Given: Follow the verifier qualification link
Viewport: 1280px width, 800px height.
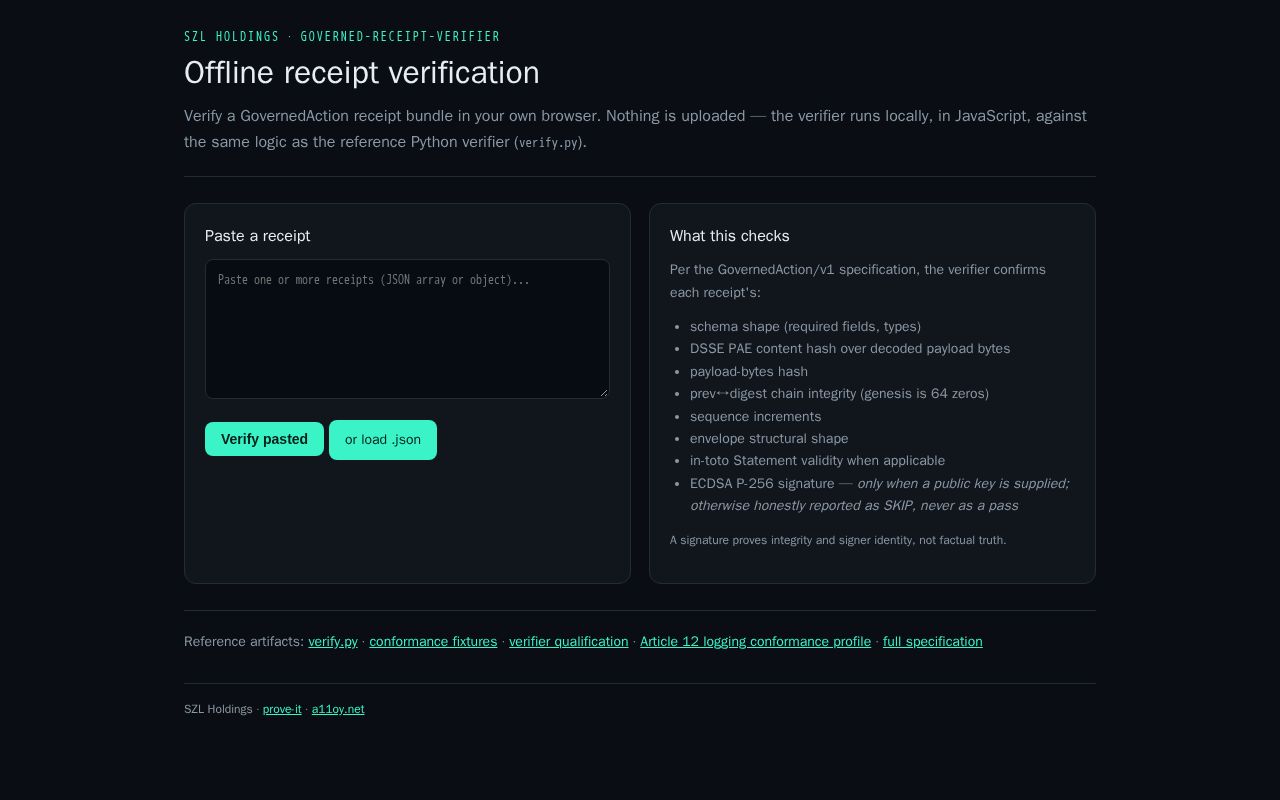Looking at the screenshot, I should pos(569,641).
